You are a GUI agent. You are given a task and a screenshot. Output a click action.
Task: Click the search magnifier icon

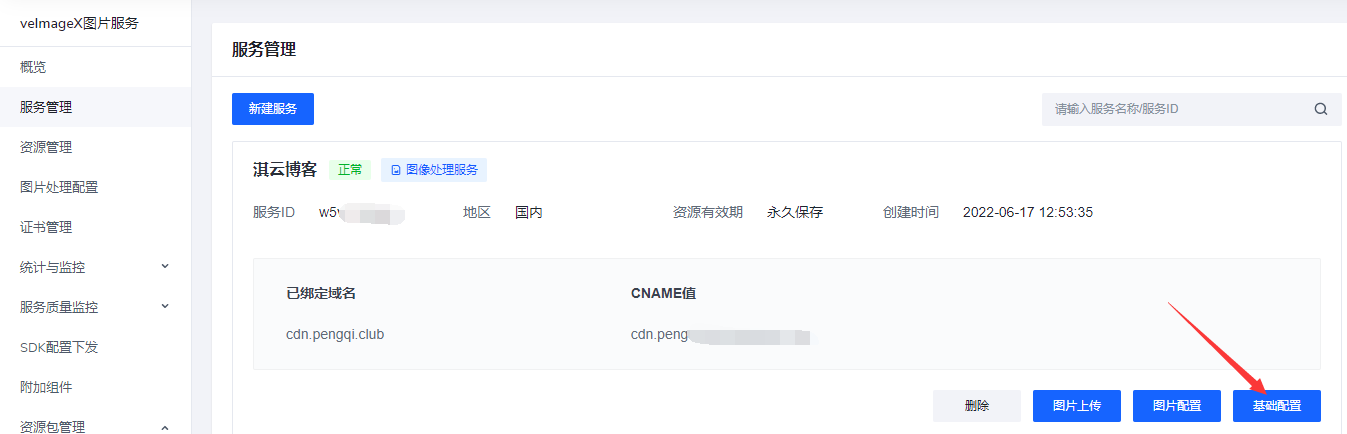1320,109
